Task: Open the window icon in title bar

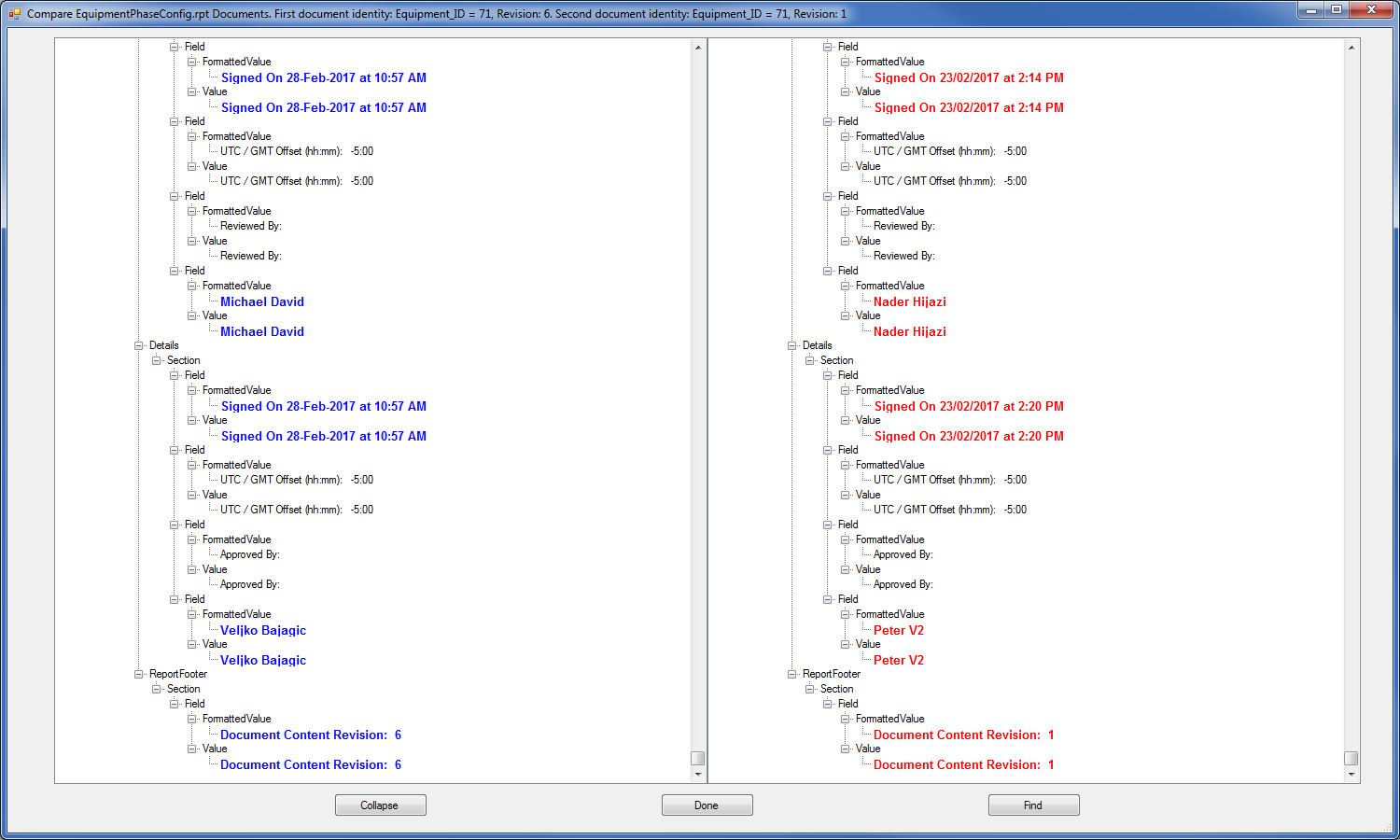Action: click(x=15, y=14)
